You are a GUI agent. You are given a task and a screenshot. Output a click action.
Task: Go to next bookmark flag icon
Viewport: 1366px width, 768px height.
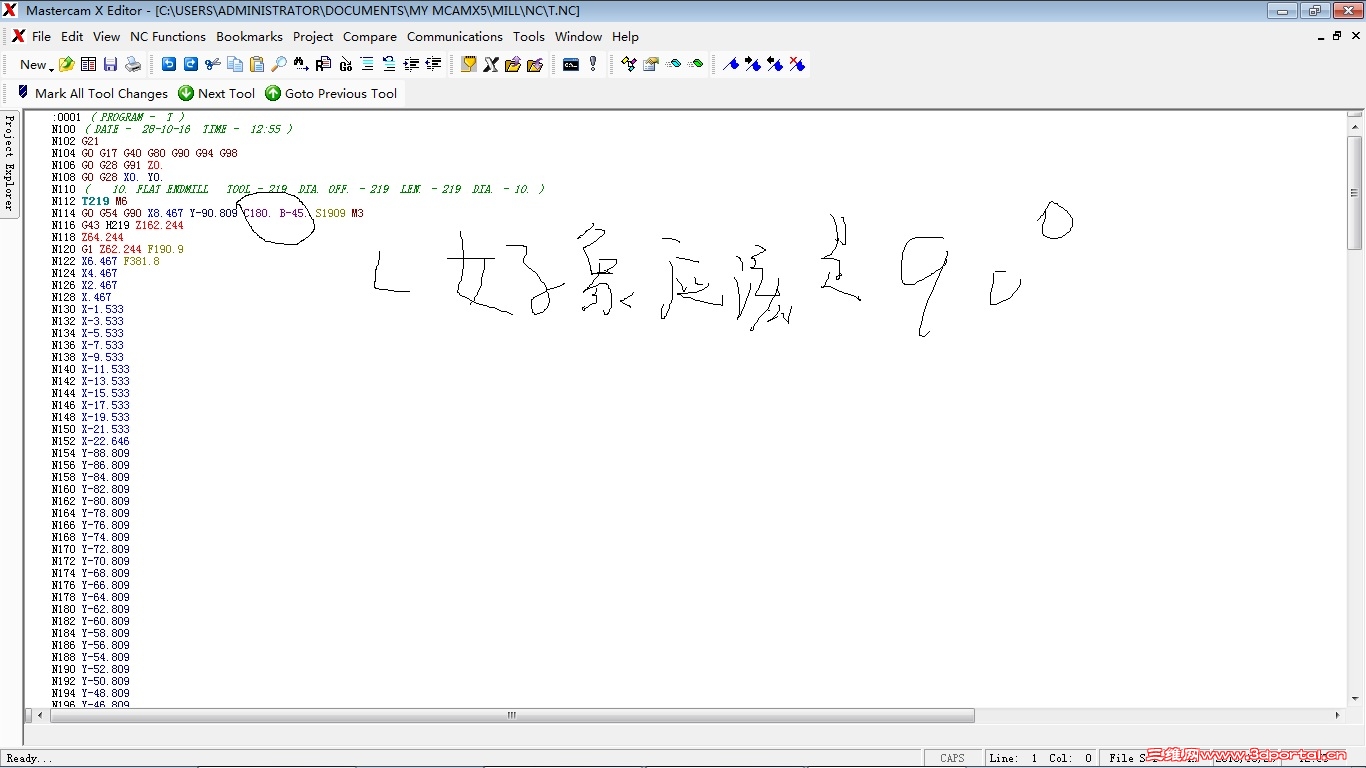(753, 64)
